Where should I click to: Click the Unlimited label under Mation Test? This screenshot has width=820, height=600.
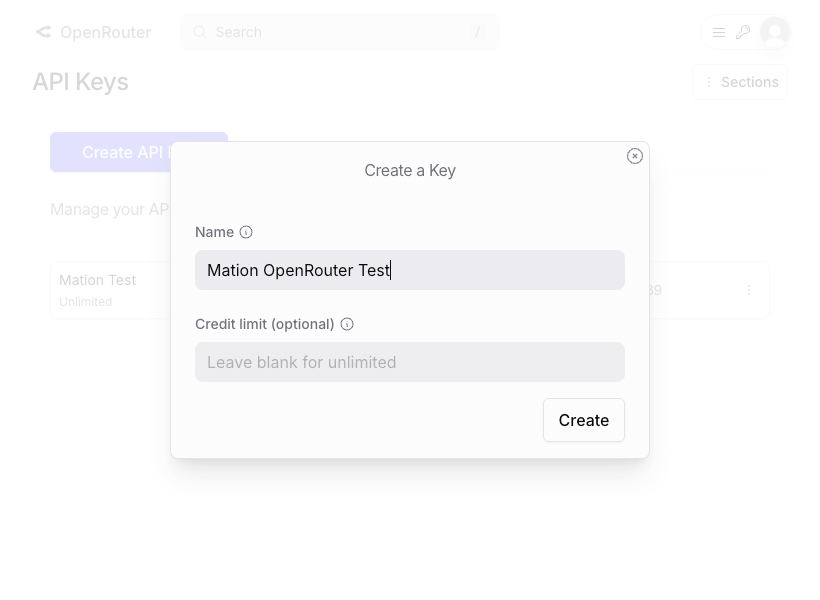coord(85,302)
